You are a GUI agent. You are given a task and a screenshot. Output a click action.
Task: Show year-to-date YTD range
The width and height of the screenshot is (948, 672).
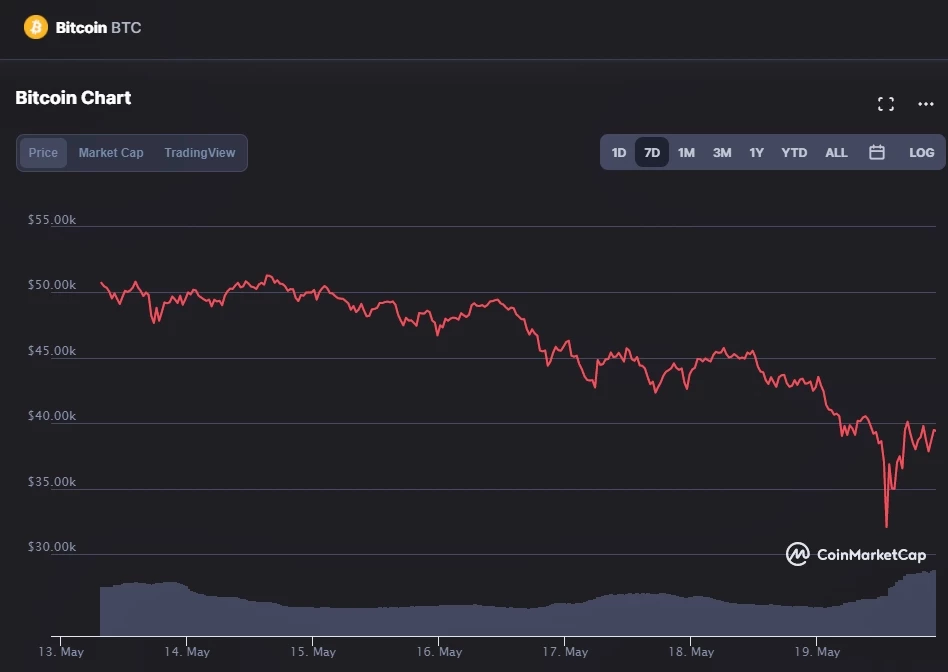coord(794,153)
